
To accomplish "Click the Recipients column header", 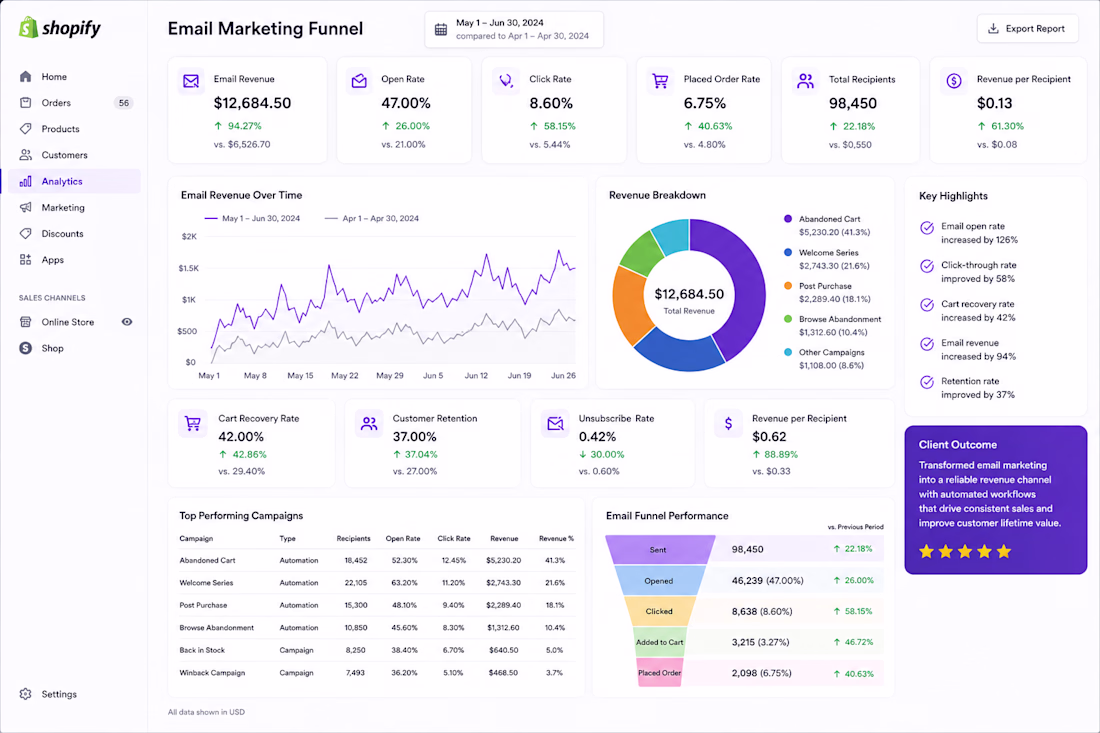I will click(353, 539).
